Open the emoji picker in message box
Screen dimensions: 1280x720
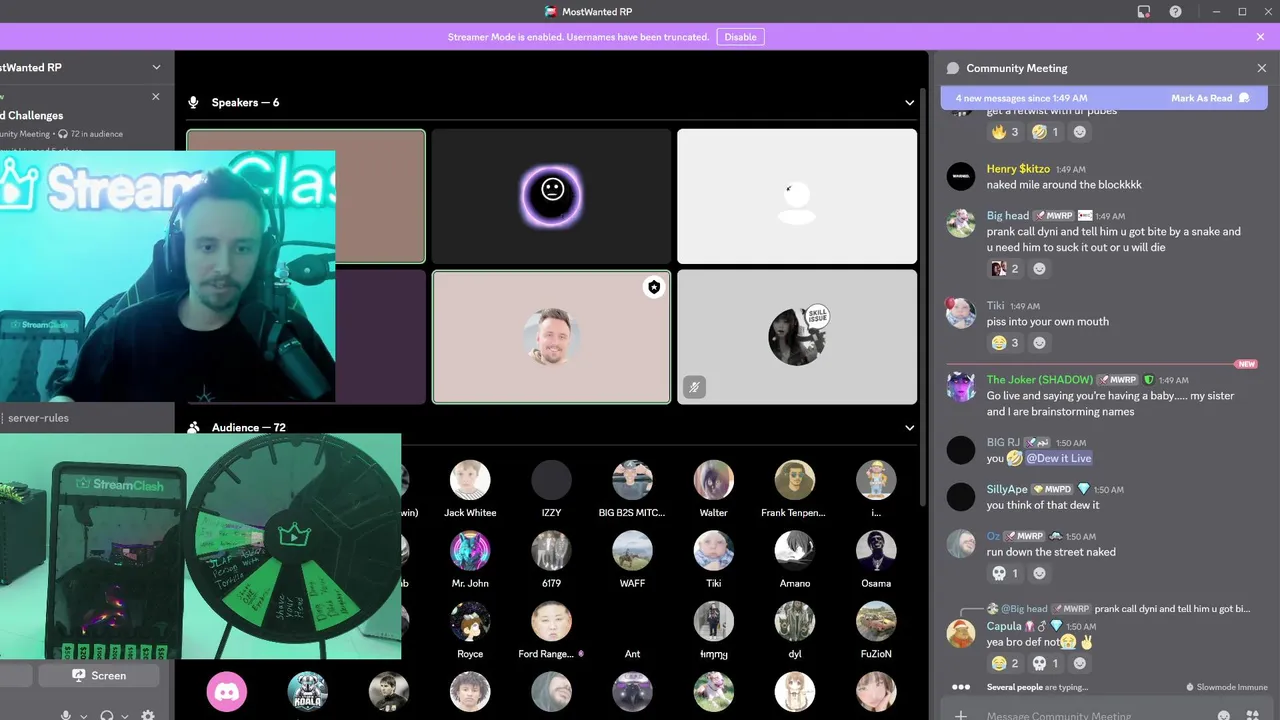[1224, 715]
